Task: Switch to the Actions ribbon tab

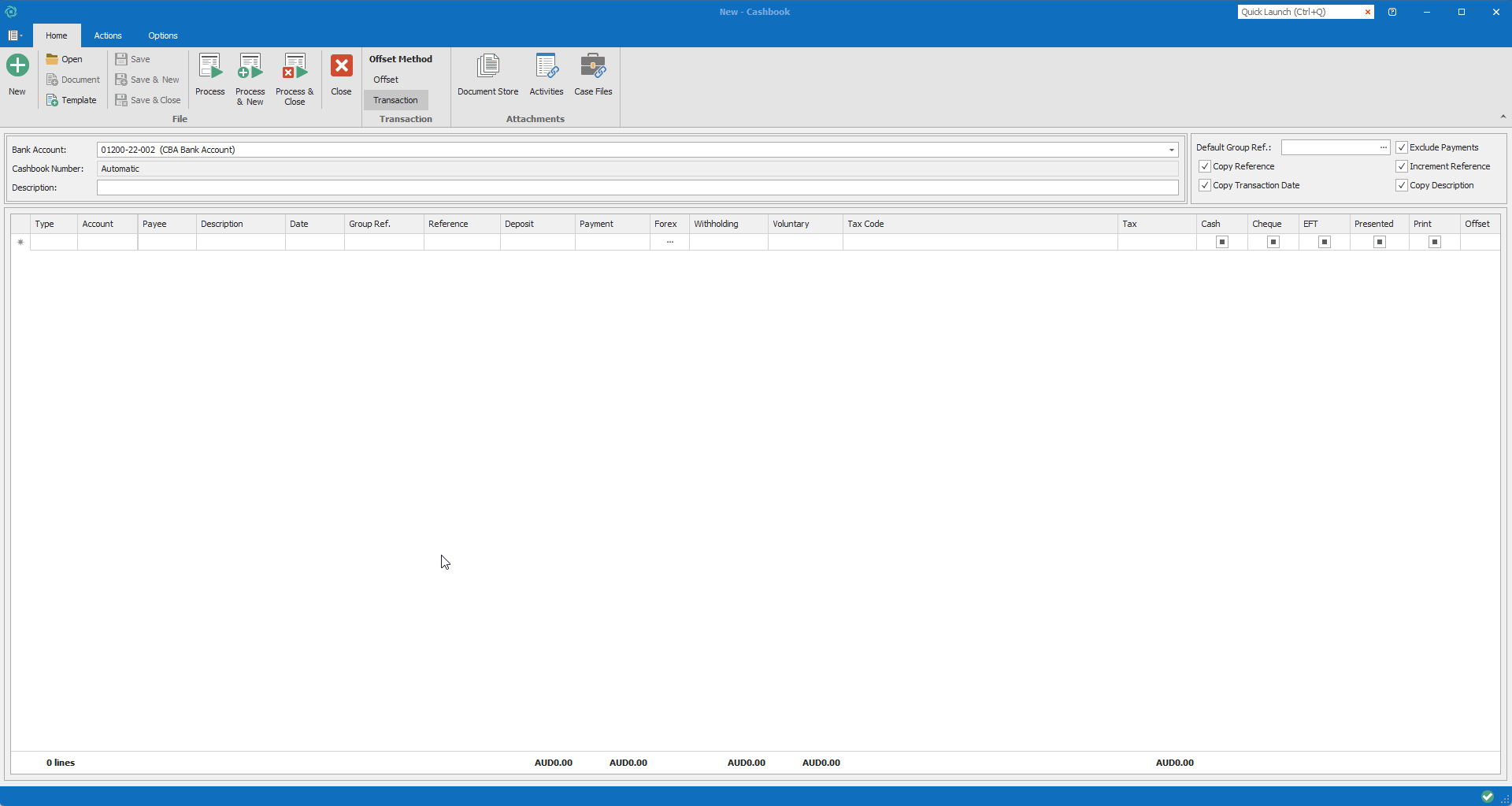Action: tap(108, 35)
